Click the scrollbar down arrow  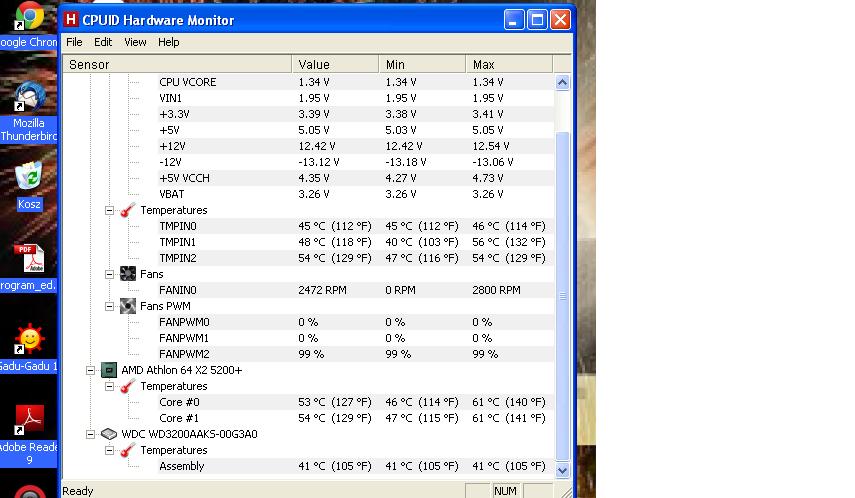(562, 470)
